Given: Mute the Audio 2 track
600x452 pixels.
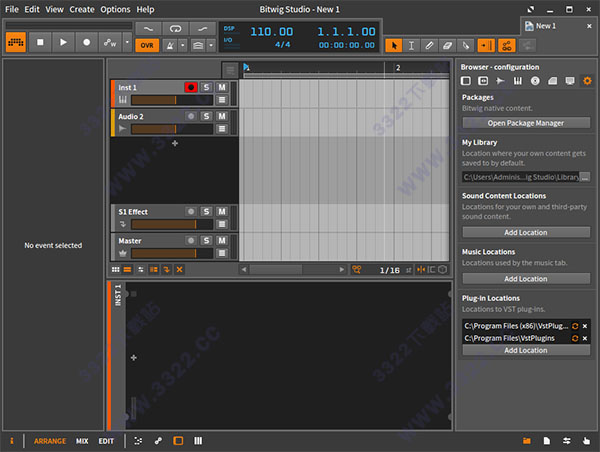Looking at the screenshot, I should tap(222, 116).
